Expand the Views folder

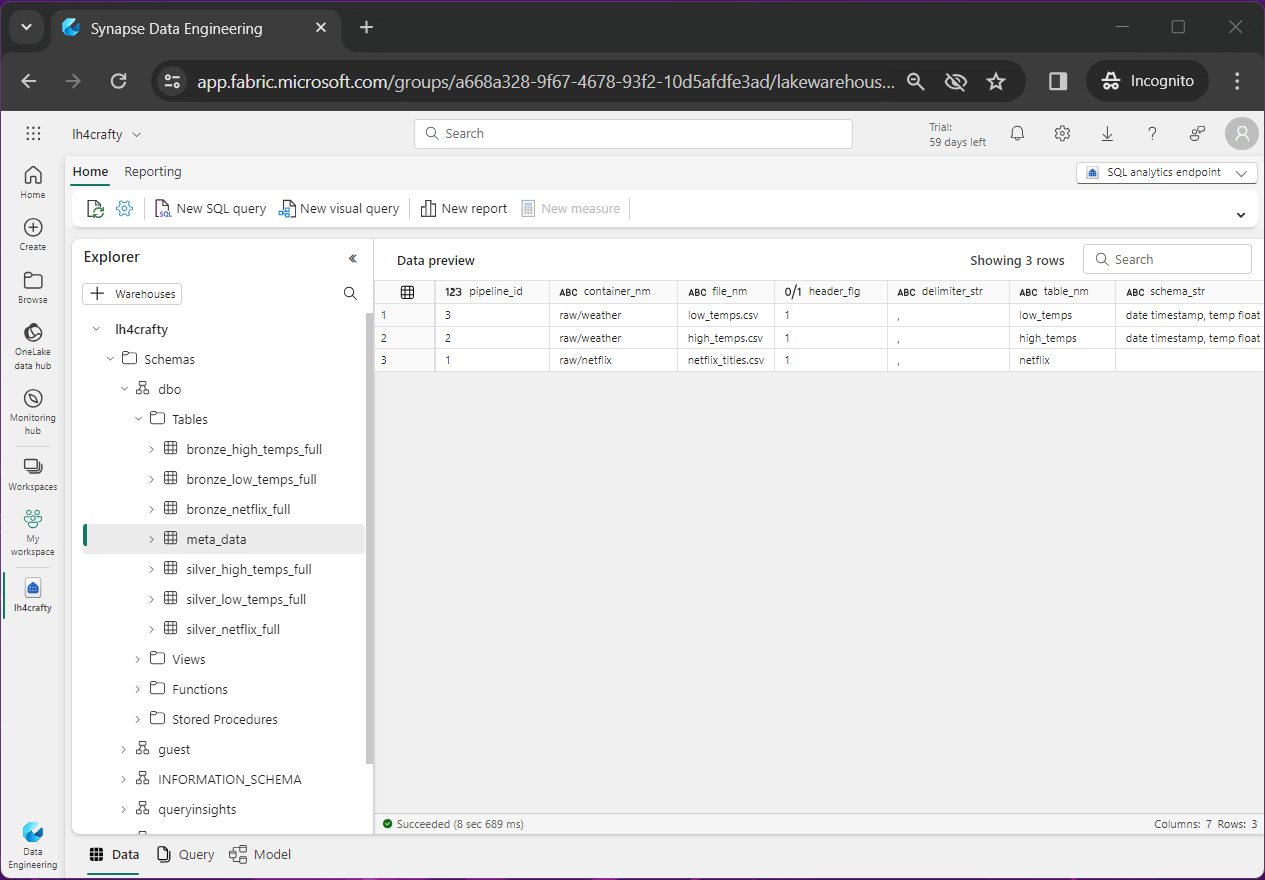click(138, 659)
